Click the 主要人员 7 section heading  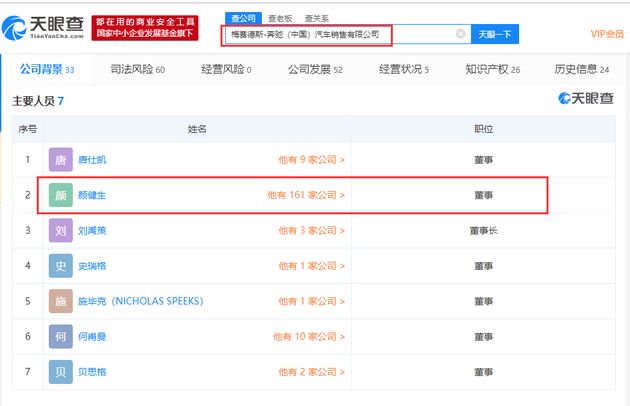[x=38, y=101]
